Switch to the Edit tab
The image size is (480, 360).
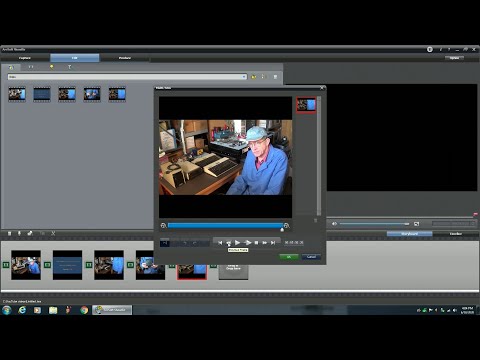pyautogui.click(x=75, y=58)
